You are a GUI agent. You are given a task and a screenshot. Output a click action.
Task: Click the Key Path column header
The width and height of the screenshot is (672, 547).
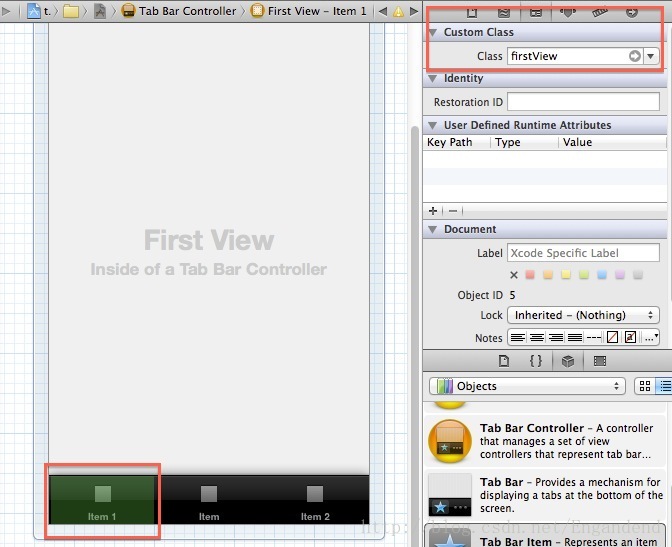pos(450,142)
